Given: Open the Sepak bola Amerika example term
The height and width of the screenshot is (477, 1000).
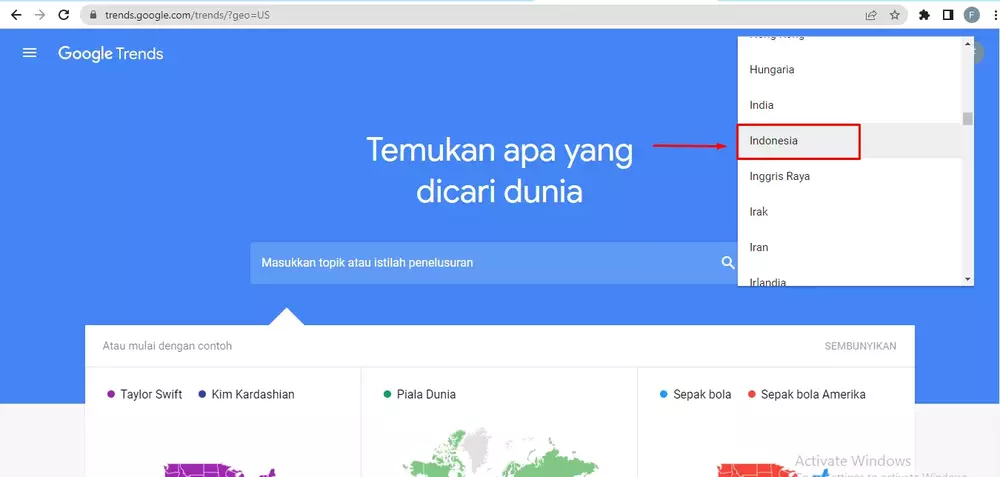Looking at the screenshot, I should pyautogui.click(x=813, y=395).
